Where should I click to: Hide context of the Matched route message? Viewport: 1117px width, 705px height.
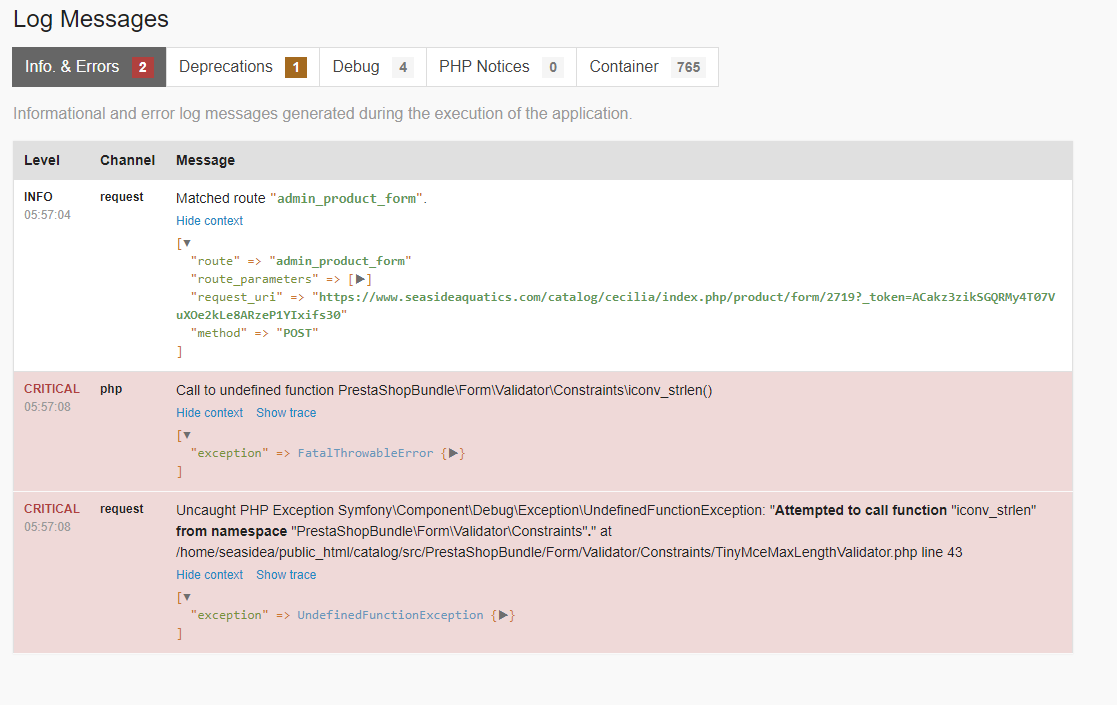coord(209,221)
